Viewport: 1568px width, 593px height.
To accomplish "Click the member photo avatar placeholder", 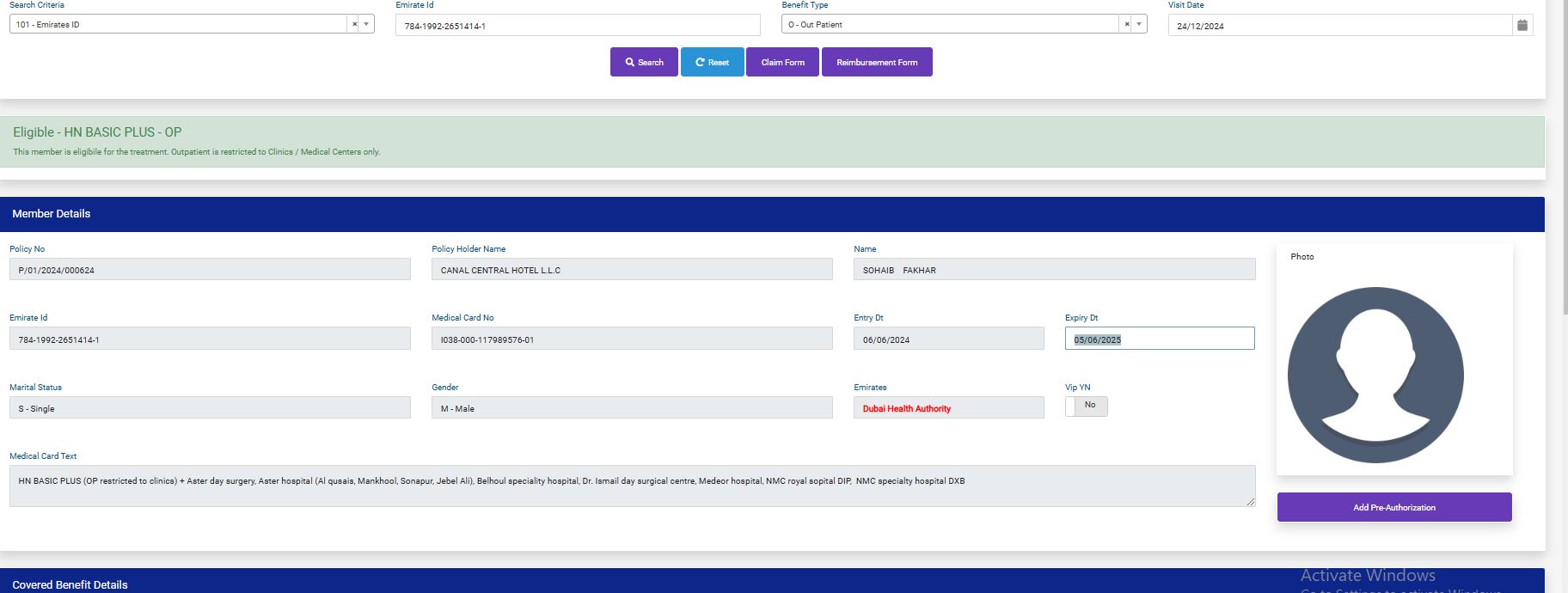I will click(x=1375, y=375).
